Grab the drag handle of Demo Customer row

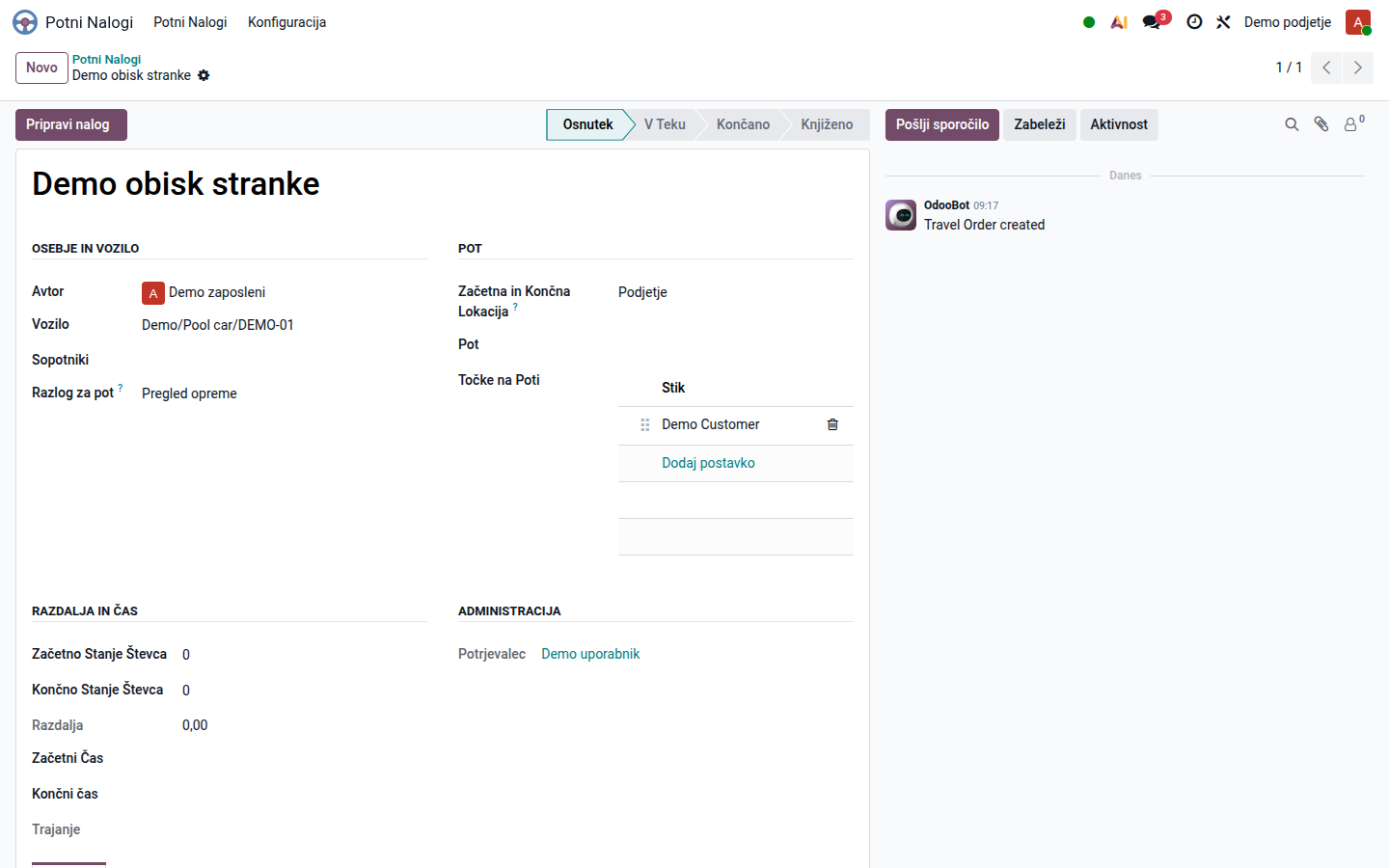[645, 424]
